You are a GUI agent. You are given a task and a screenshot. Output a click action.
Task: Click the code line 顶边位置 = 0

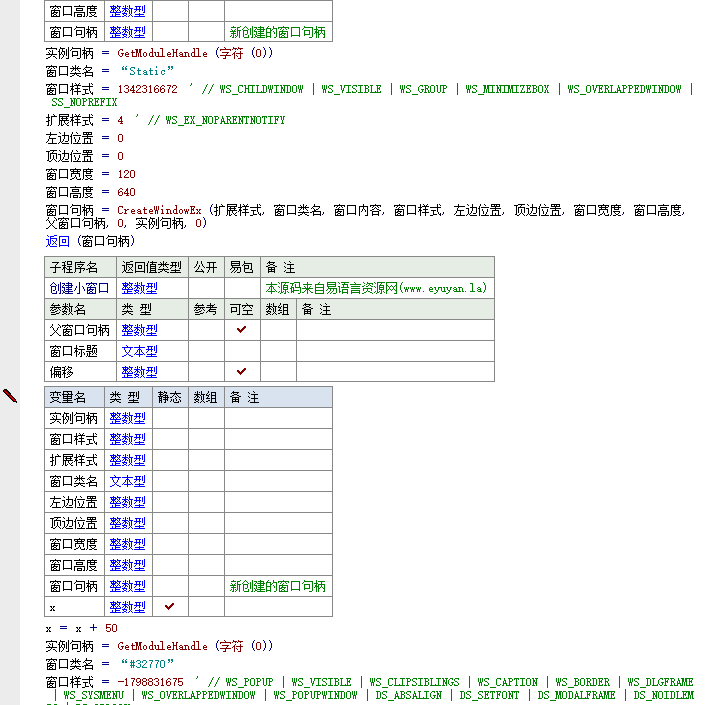point(84,156)
